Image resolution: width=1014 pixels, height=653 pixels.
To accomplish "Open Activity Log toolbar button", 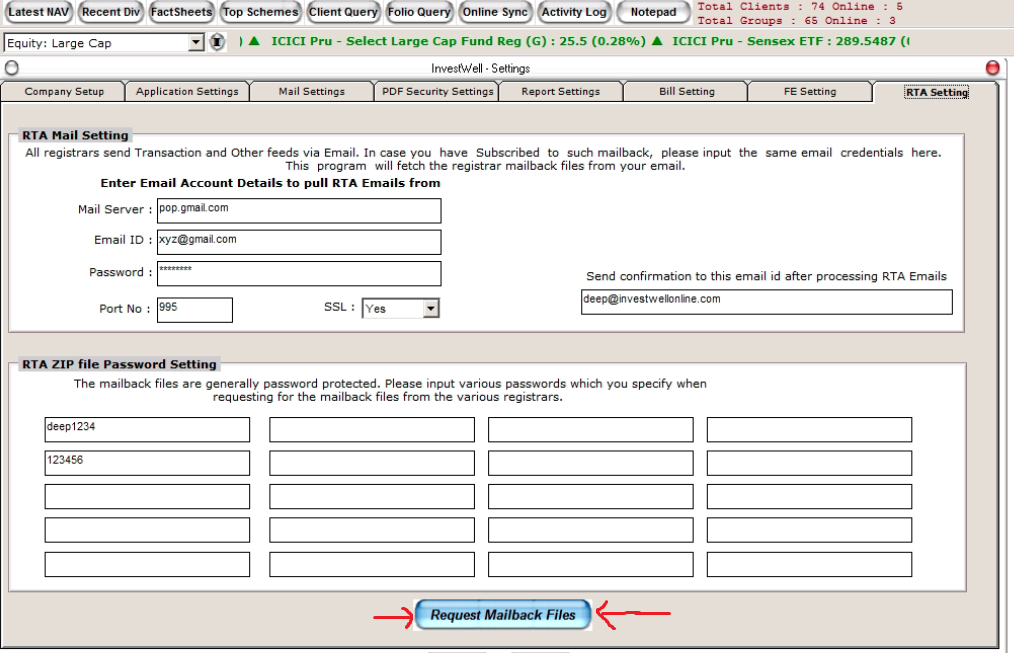I will click(x=574, y=12).
